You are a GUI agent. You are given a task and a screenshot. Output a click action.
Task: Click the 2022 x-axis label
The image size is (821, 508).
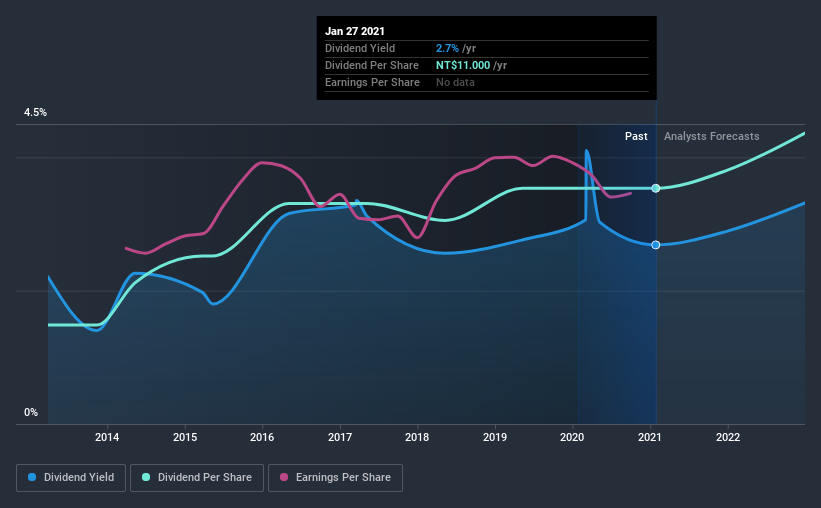[728, 437]
